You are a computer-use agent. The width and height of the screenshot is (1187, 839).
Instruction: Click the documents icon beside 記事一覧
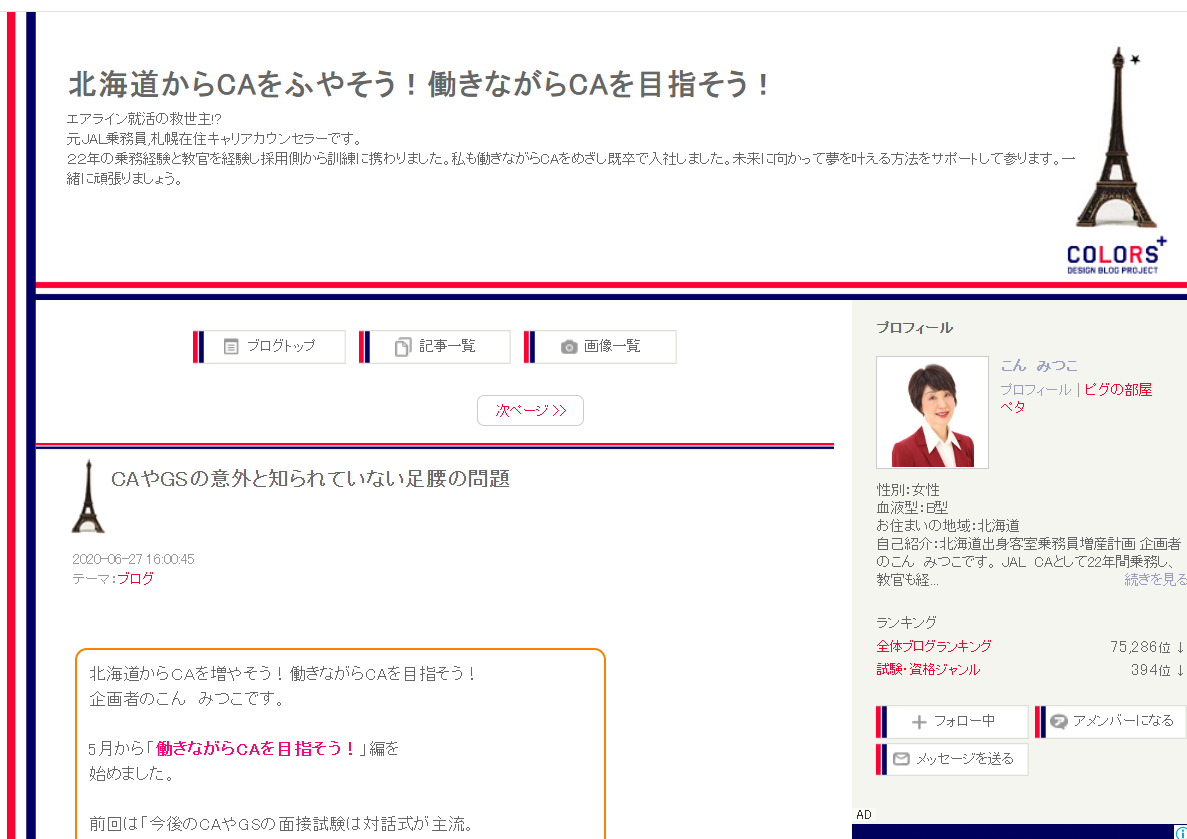pyautogui.click(x=403, y=347)
